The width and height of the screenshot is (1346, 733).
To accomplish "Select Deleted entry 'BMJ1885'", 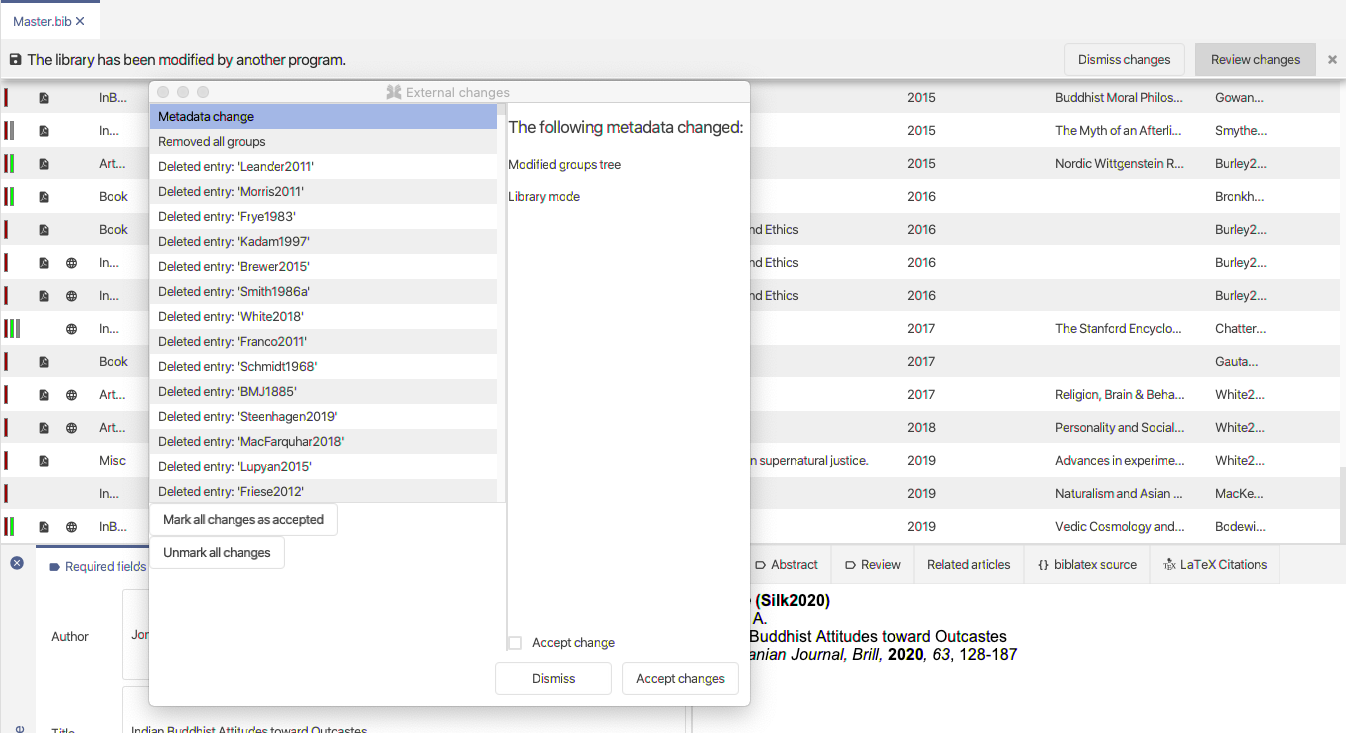I will [323, 392].
